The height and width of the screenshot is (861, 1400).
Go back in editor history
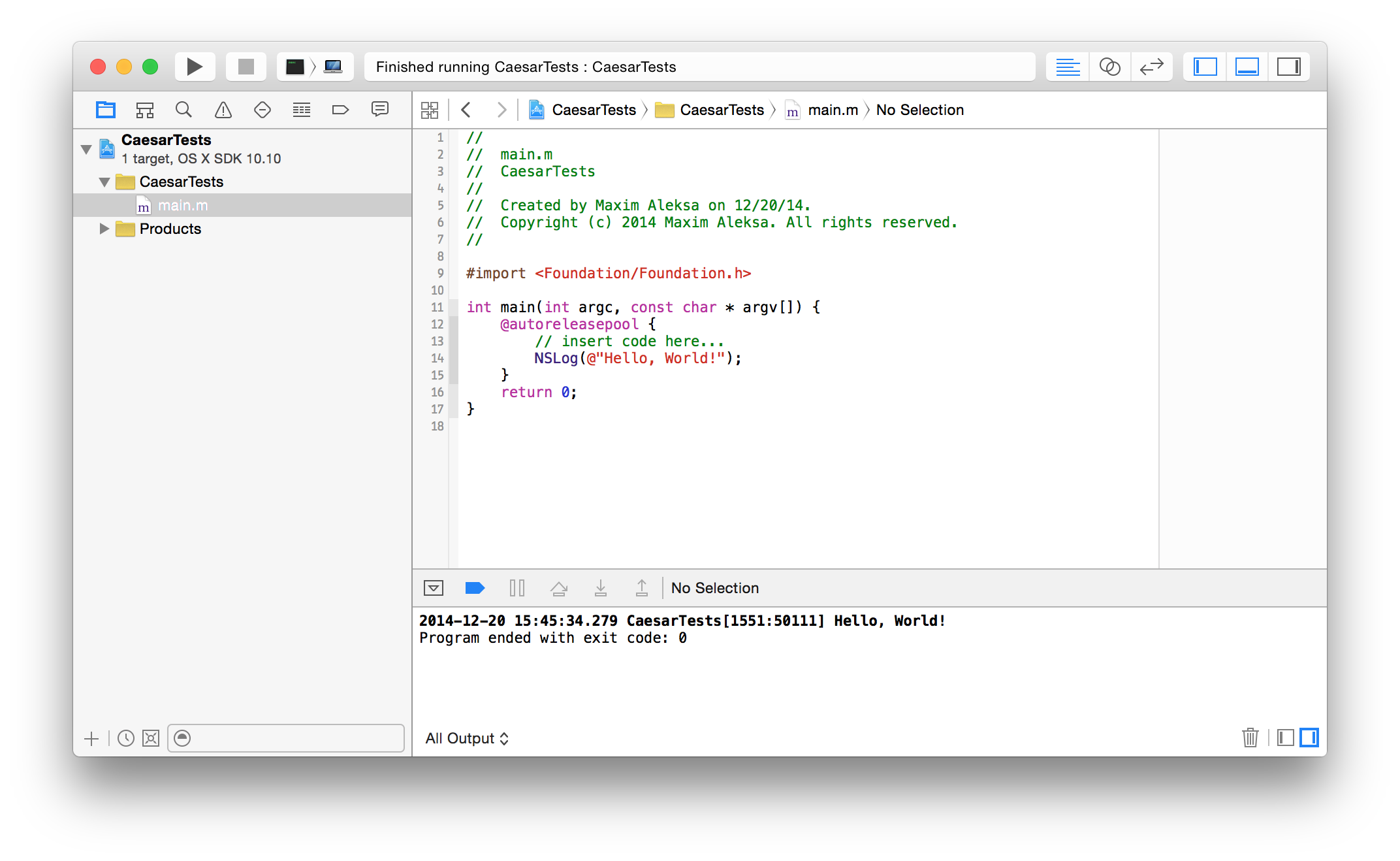point(466,110)
